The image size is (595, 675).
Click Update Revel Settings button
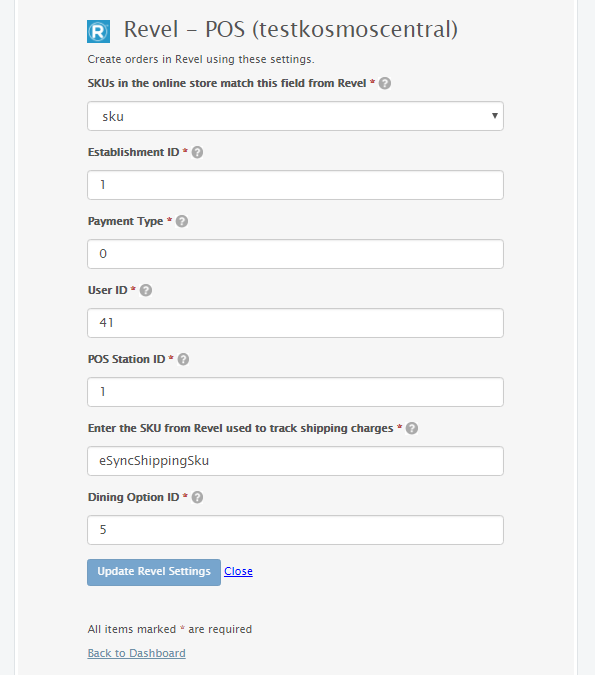[154, 572]
